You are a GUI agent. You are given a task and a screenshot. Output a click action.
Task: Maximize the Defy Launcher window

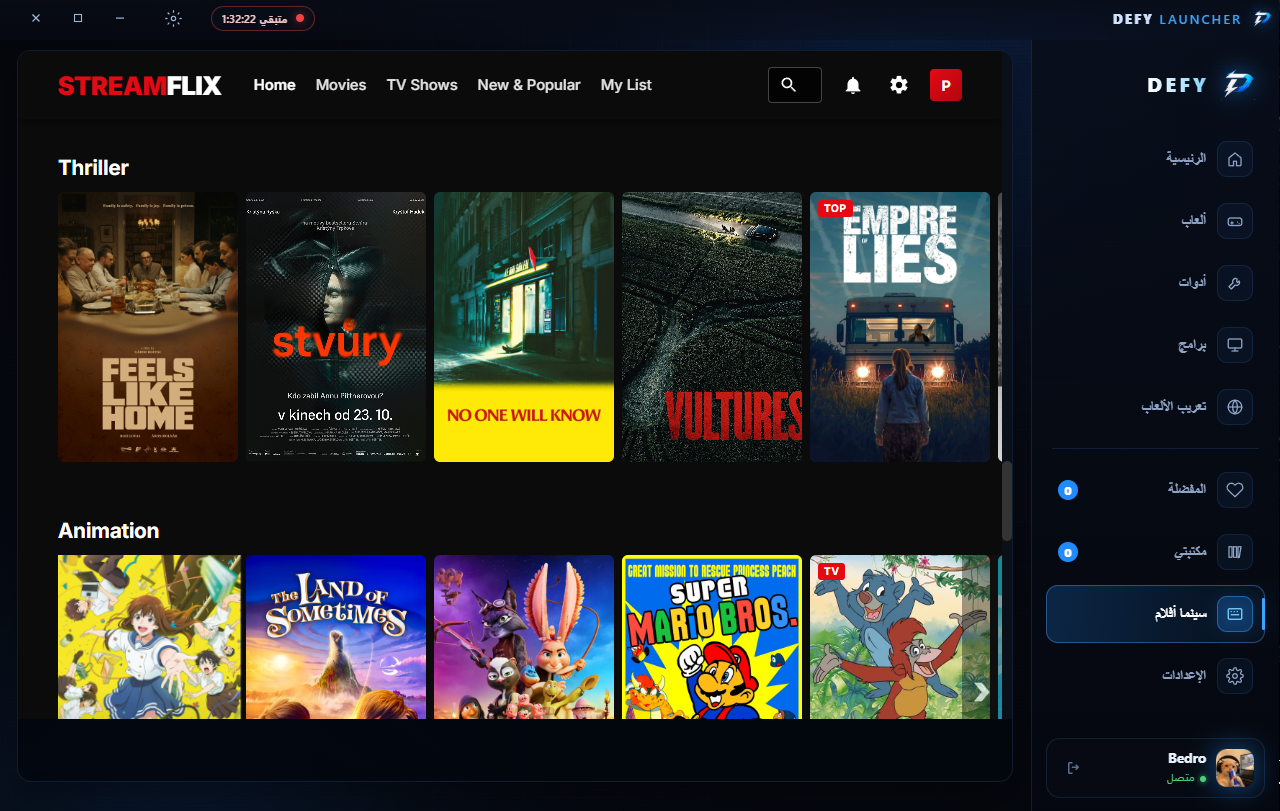78,19
